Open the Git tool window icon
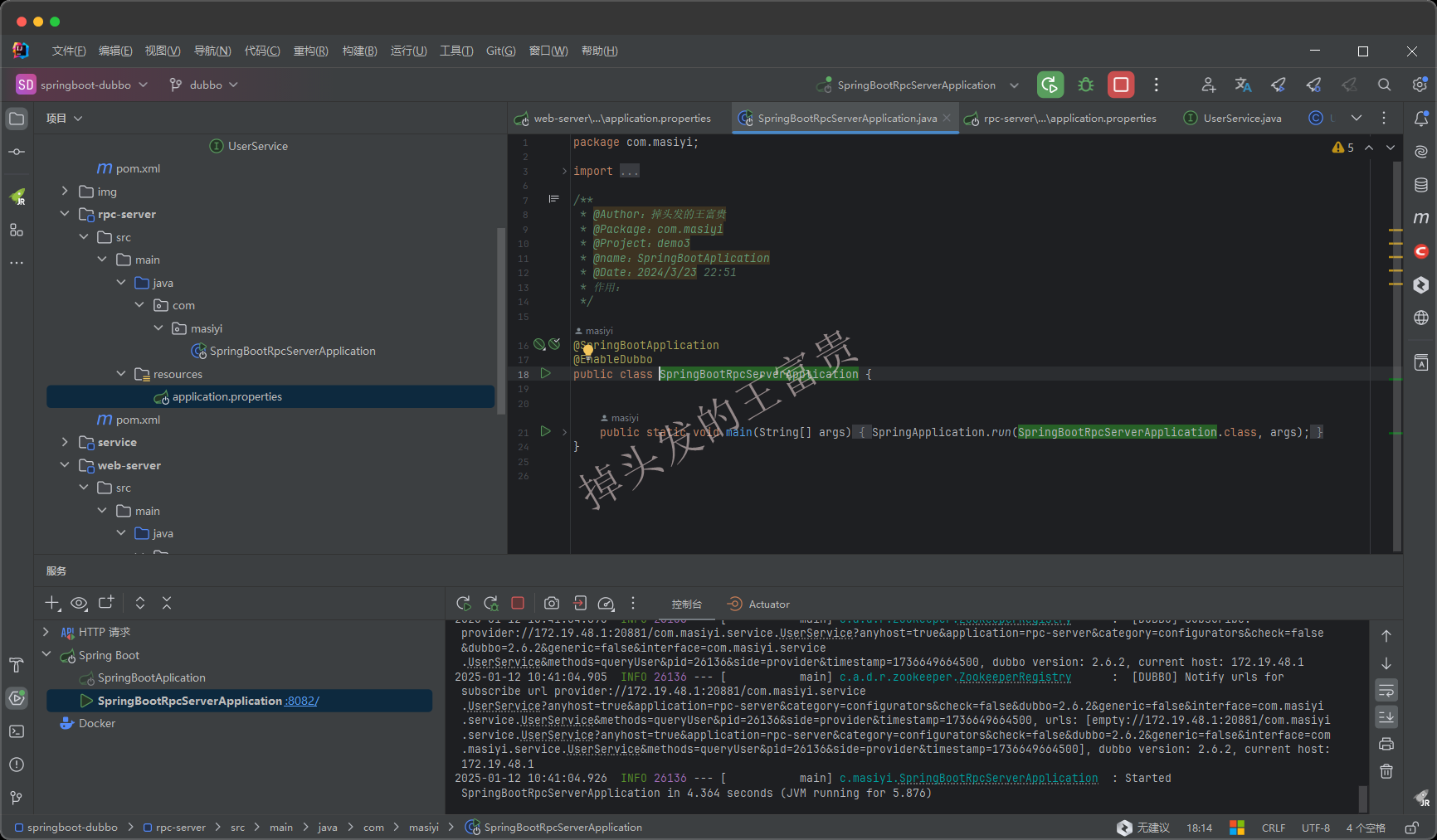The width and height of the screenshot is (1437, 840). [x=17, y=798]
